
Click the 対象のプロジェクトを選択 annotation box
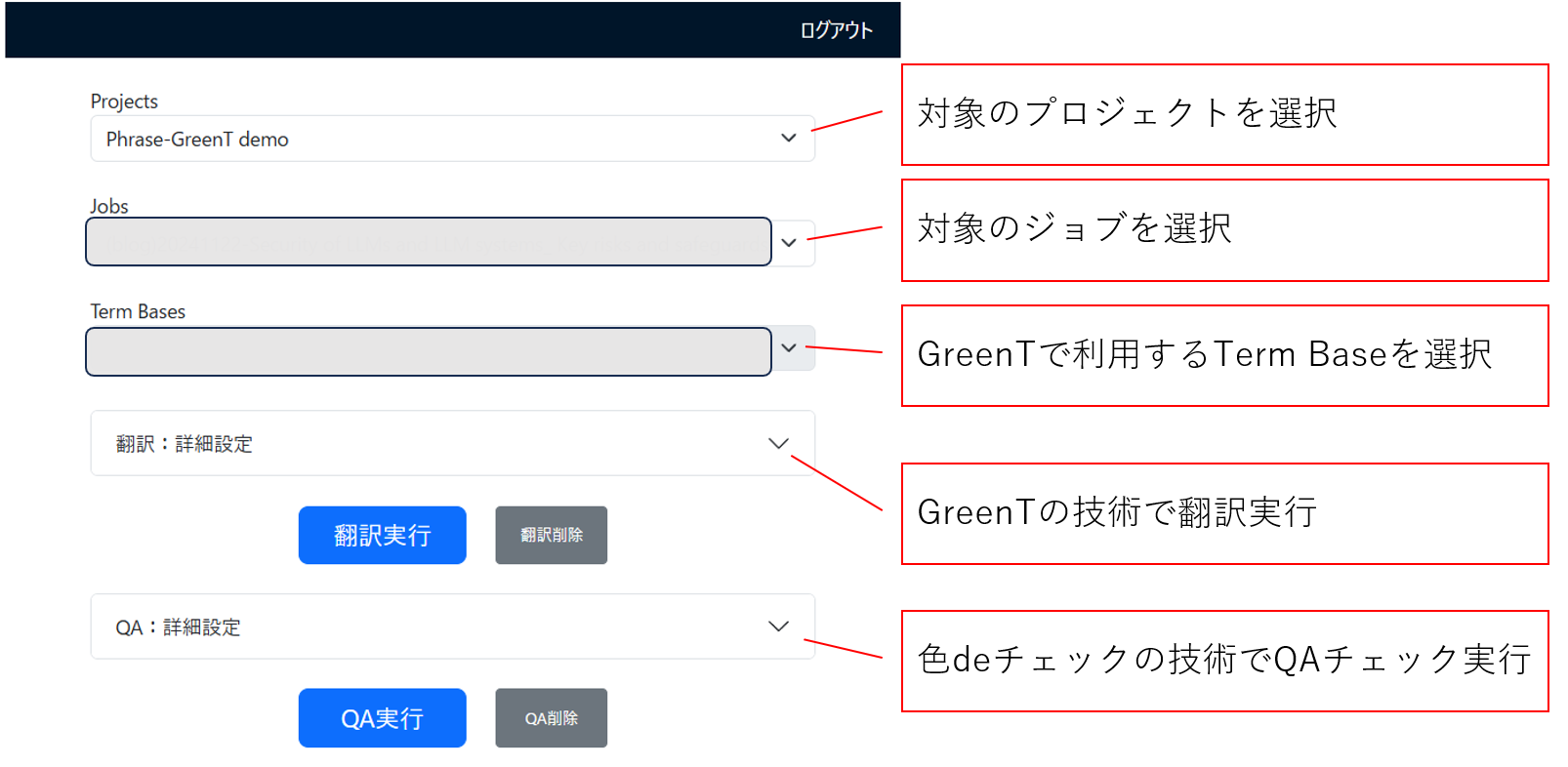1224,114
